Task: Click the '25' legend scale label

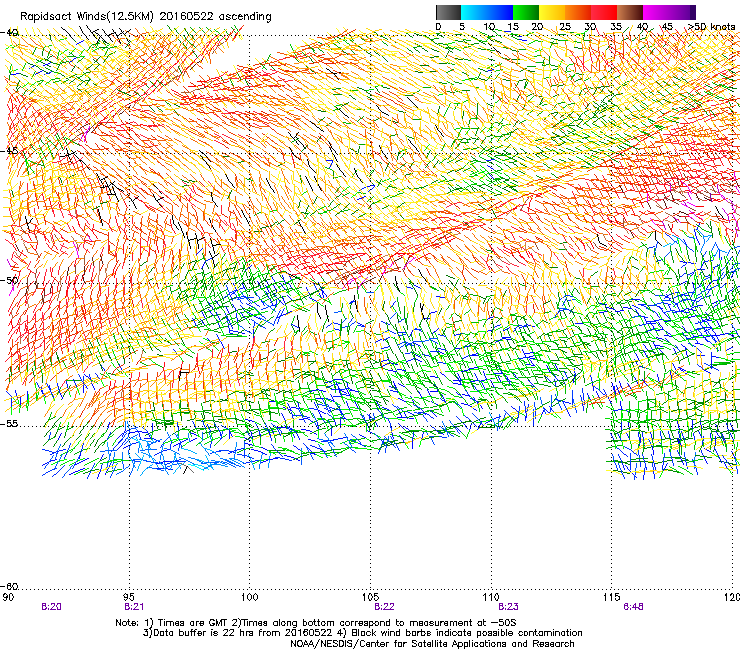Action: coord(565,27)
